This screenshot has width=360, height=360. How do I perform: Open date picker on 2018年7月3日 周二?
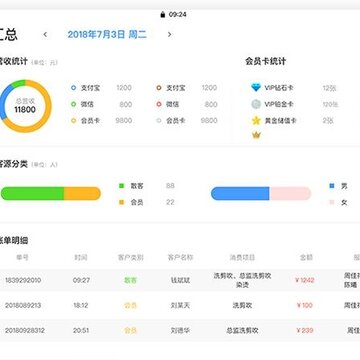pyautogui.click(x=107, y=34)
